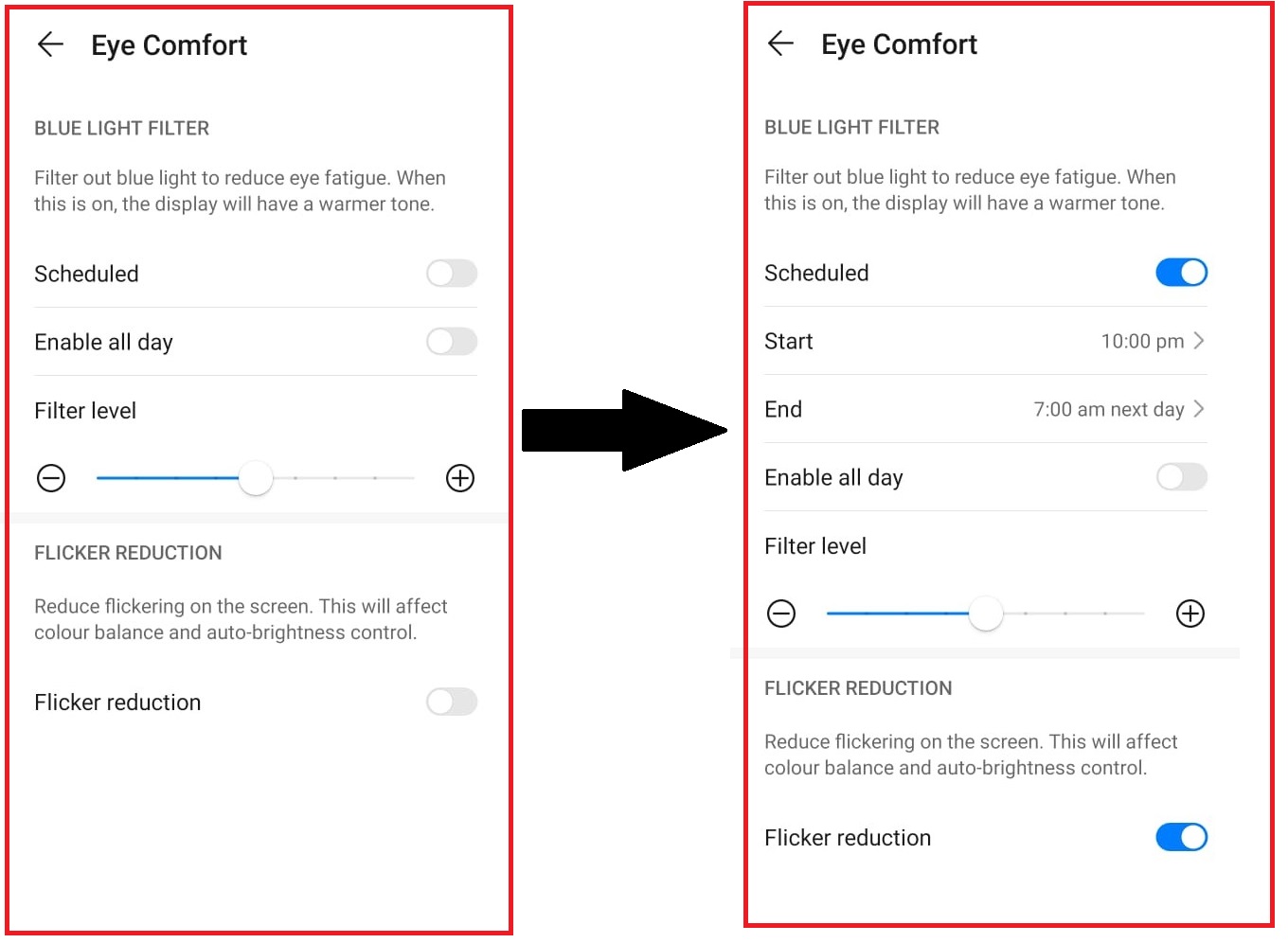This screenshot has width=1288, height=943.
Task: Turn off blue Flicker reduction toggle on right
Action: [1181, 837]
